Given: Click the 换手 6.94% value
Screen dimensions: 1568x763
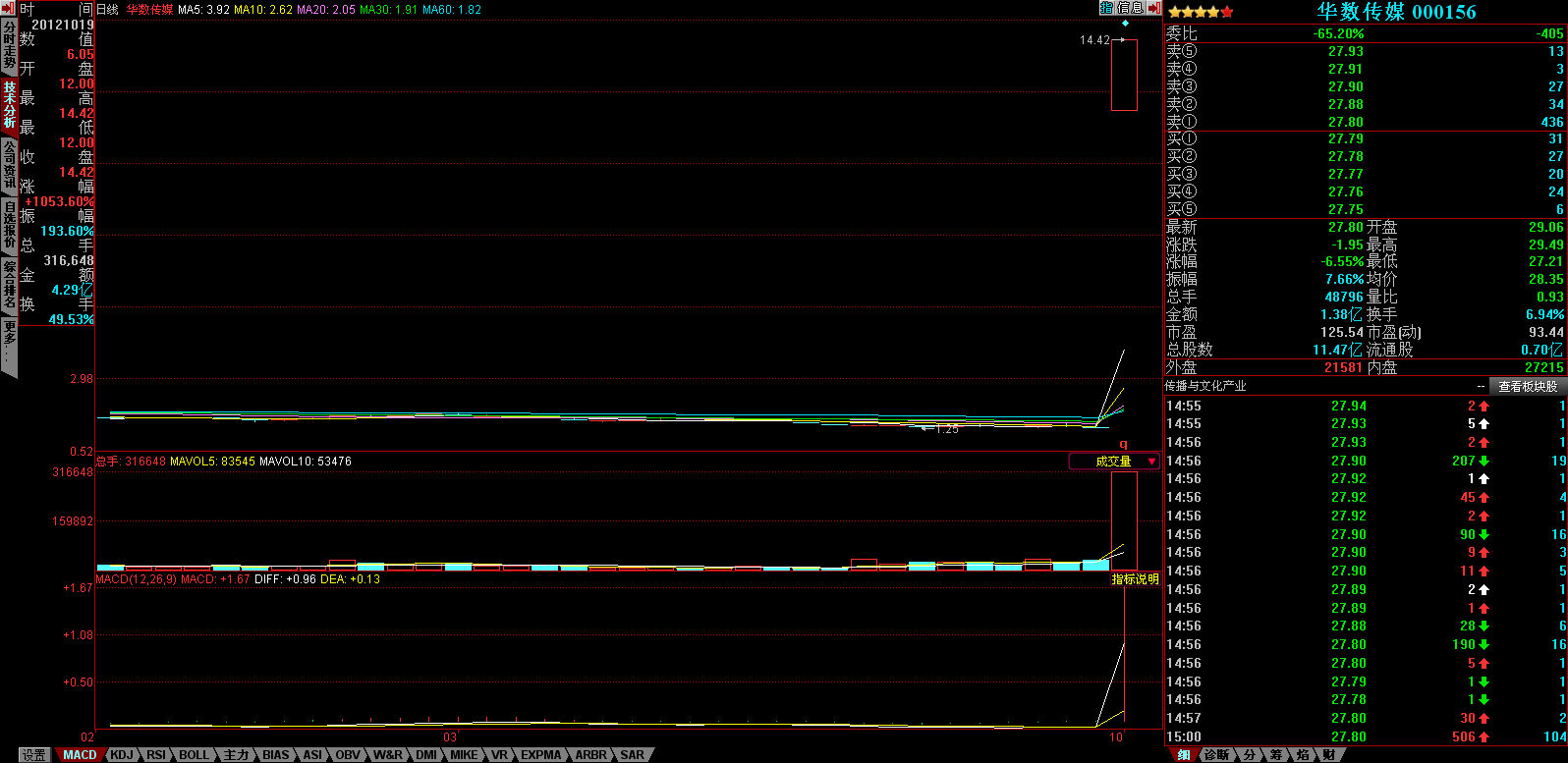Looking at the screenshot, I should [x=1544, y=314].
